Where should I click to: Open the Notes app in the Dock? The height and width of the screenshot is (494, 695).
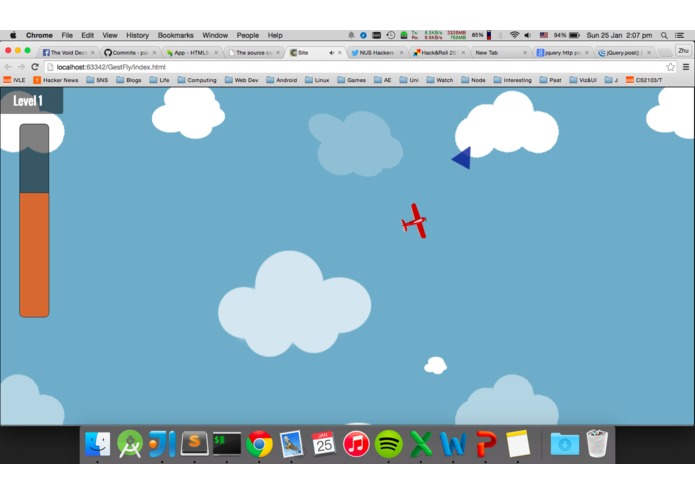tap(518, 443)
